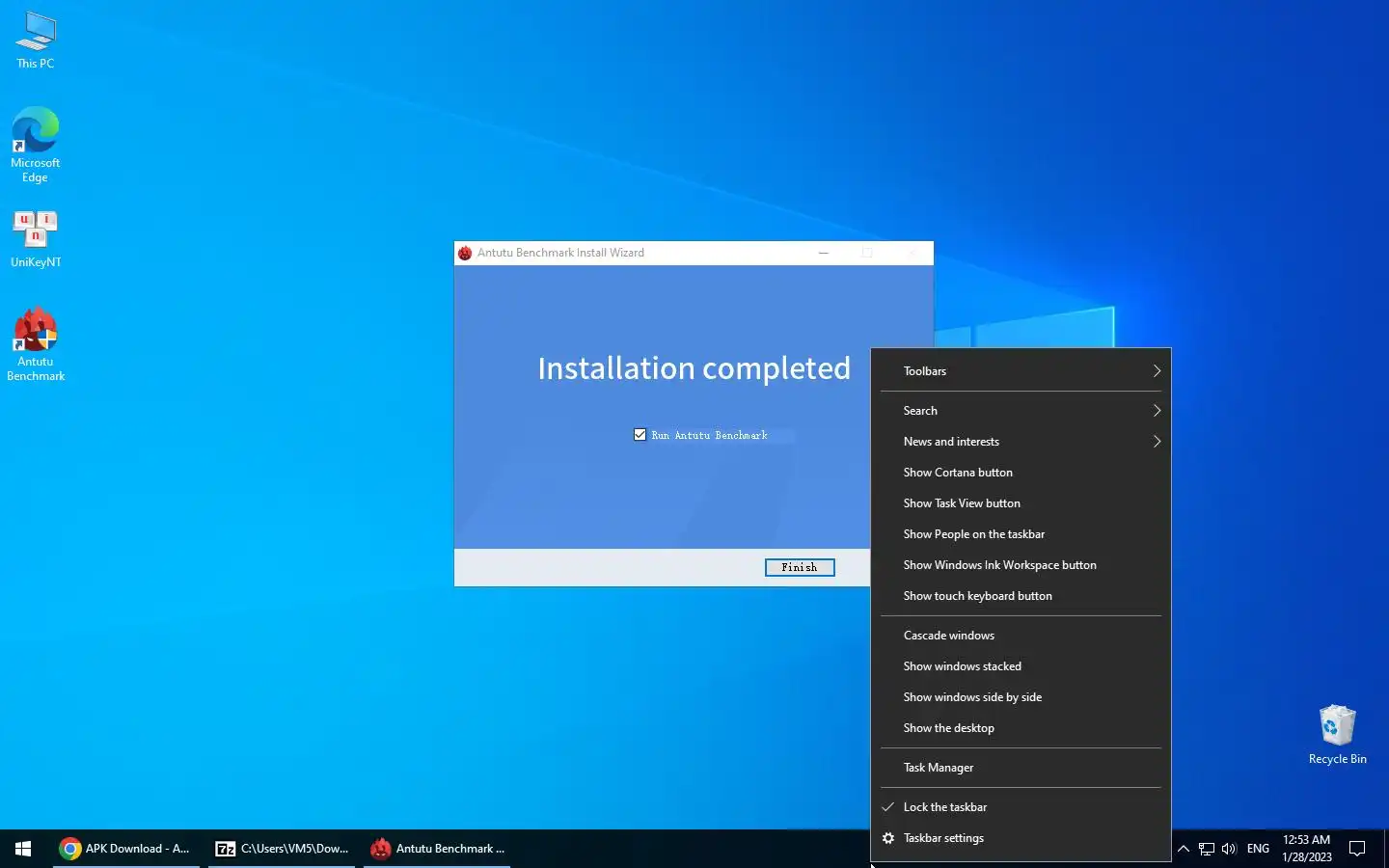The width and height of the screenshot is (1389, 868).
Task: Choose Show windows side by side
Action: point(1021,697)
